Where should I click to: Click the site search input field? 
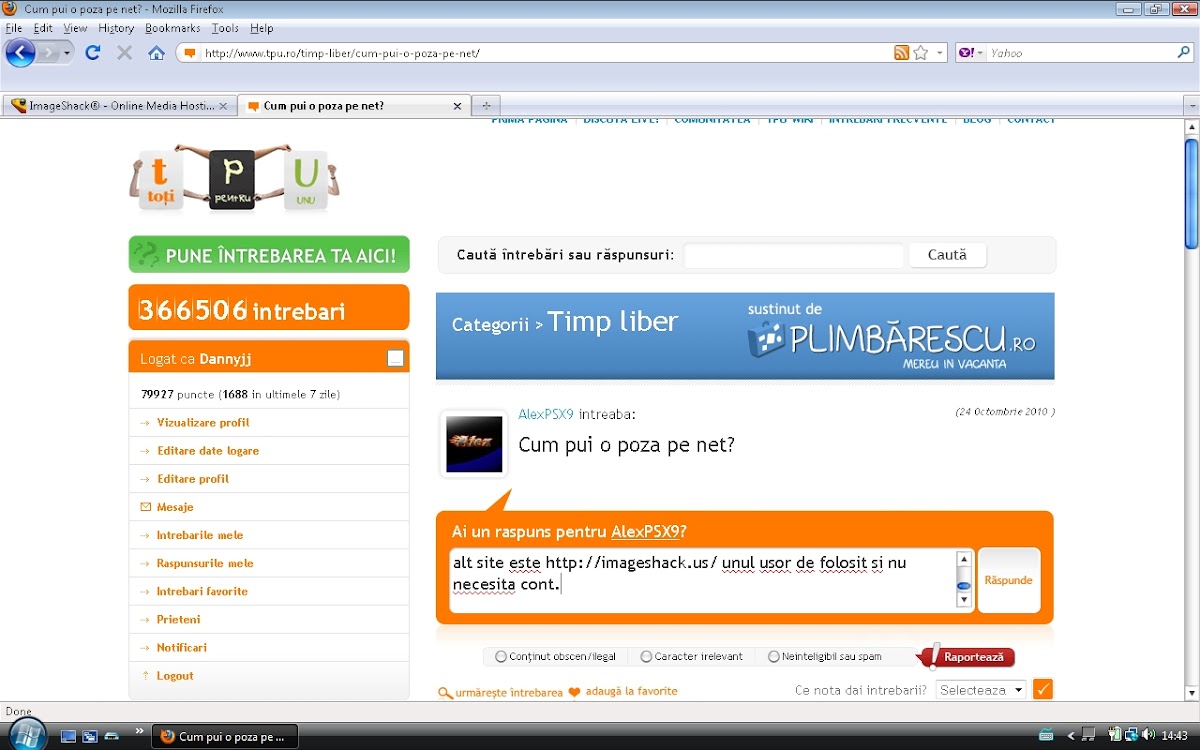(793, 255)
